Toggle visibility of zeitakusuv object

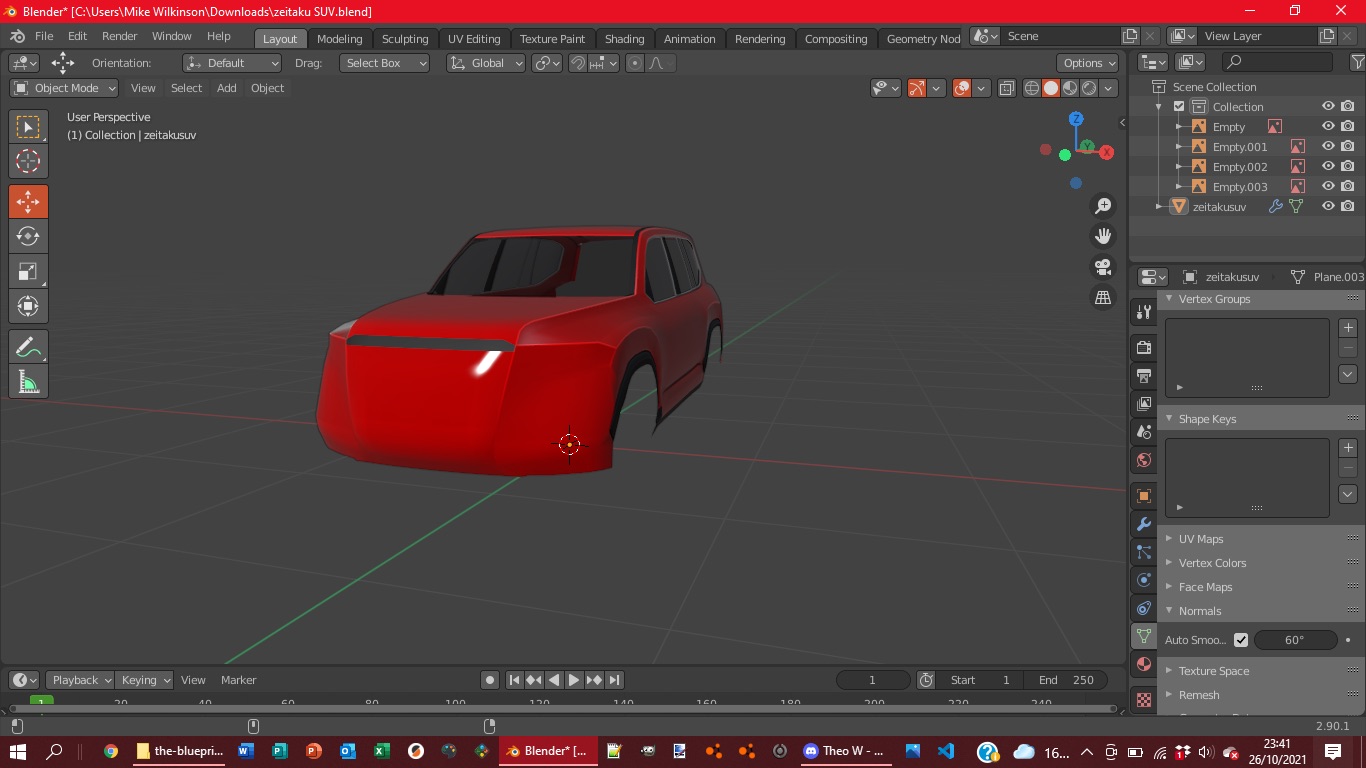tap(1328, 207)
